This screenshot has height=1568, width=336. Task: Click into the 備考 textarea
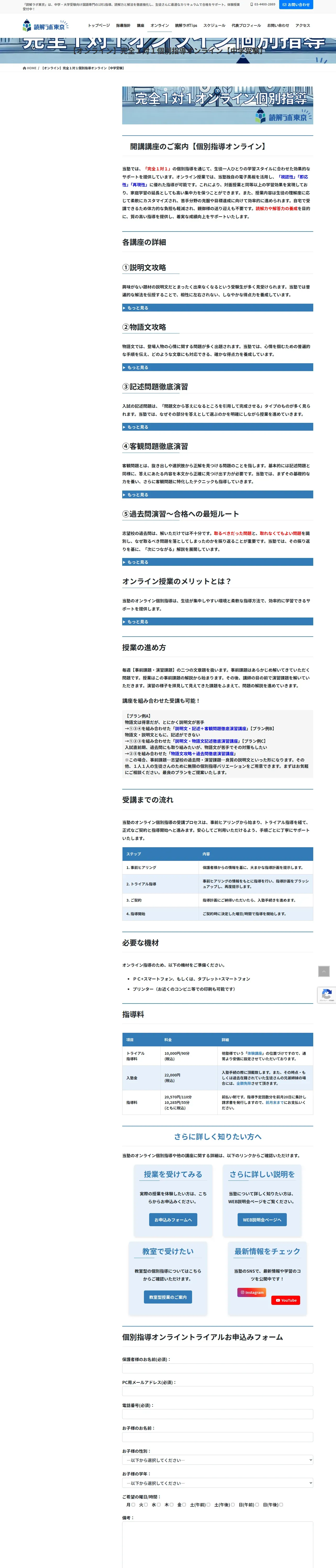click(218, 1545)
